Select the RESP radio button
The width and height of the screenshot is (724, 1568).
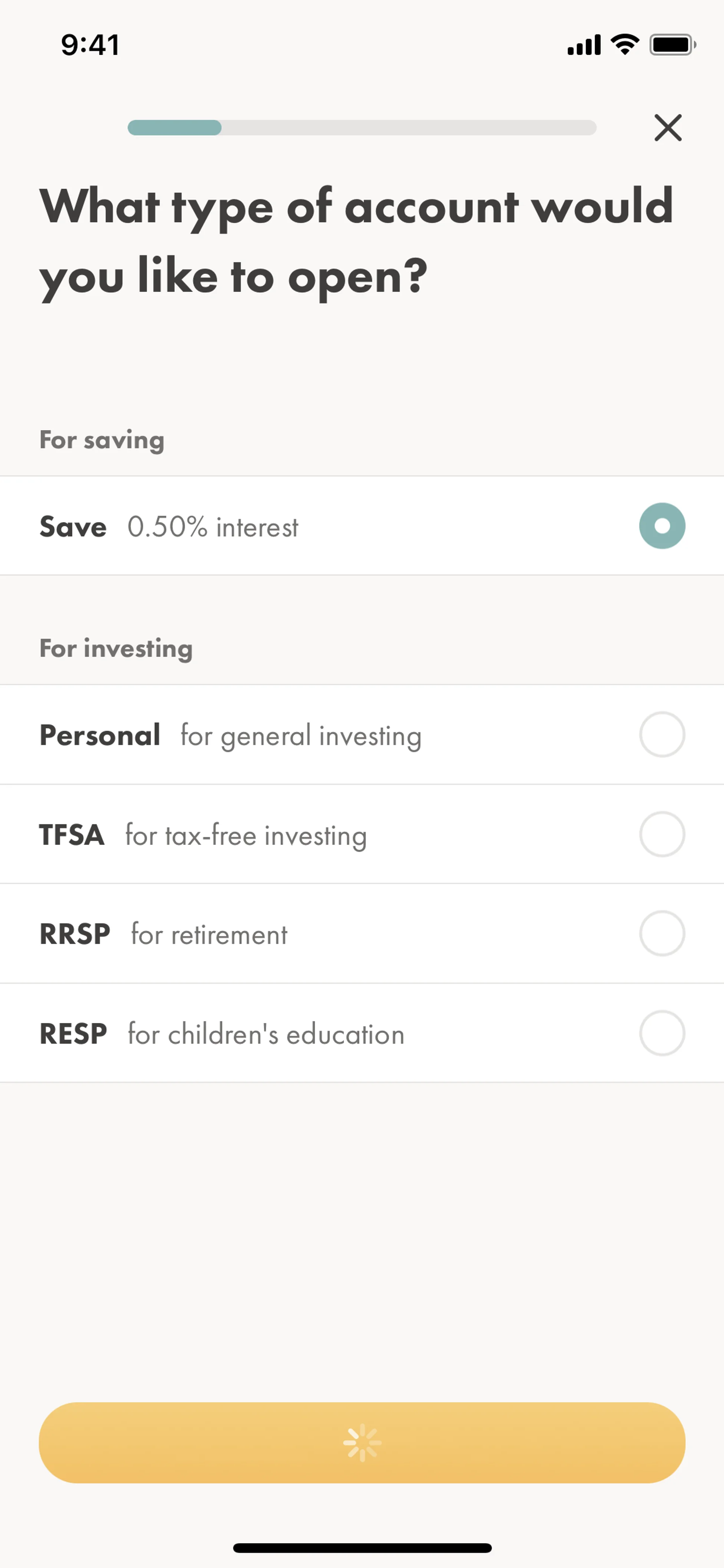click(662, 1033)
